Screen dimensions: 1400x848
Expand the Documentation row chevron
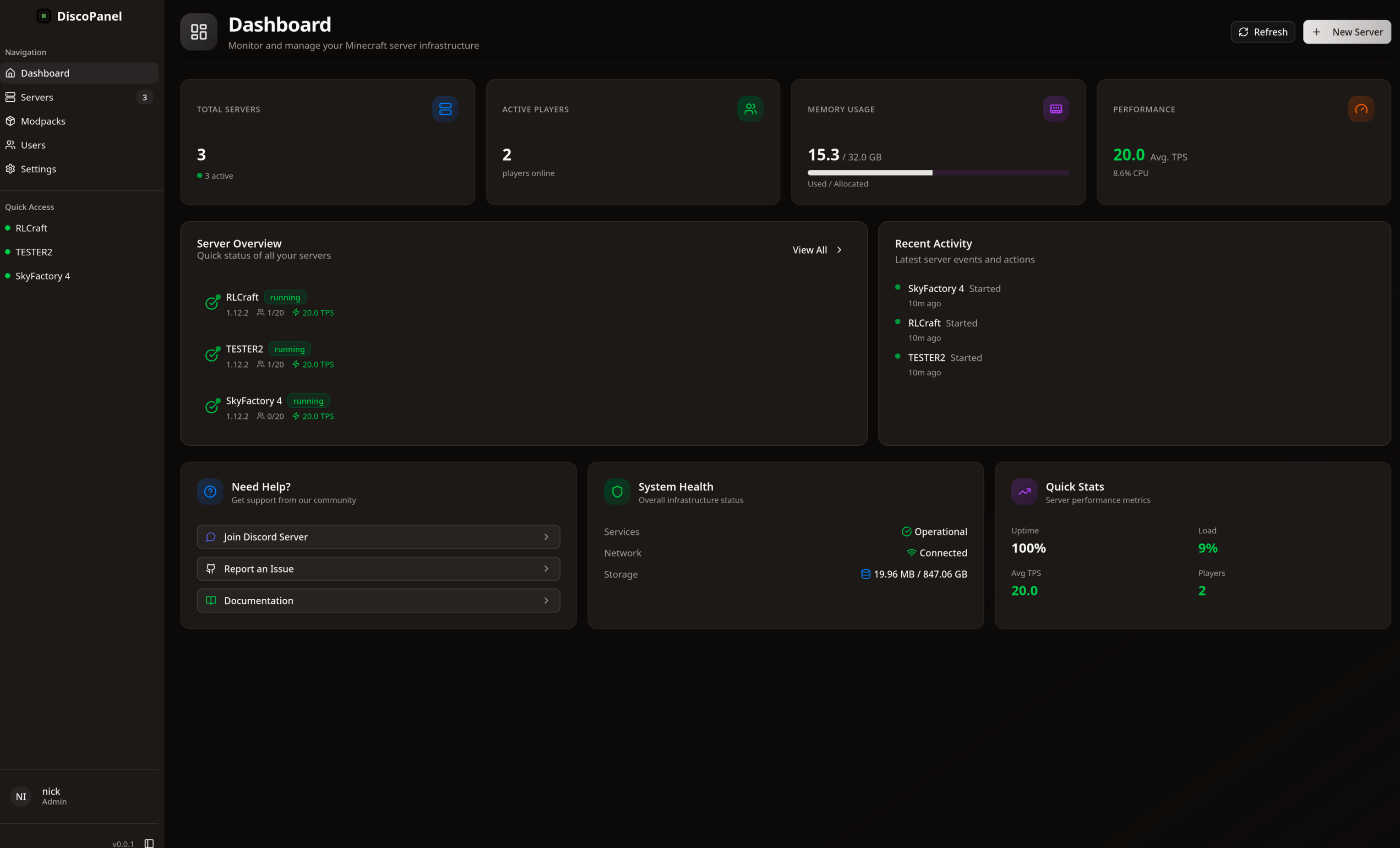pyautogui.click(x=546, y=600)
